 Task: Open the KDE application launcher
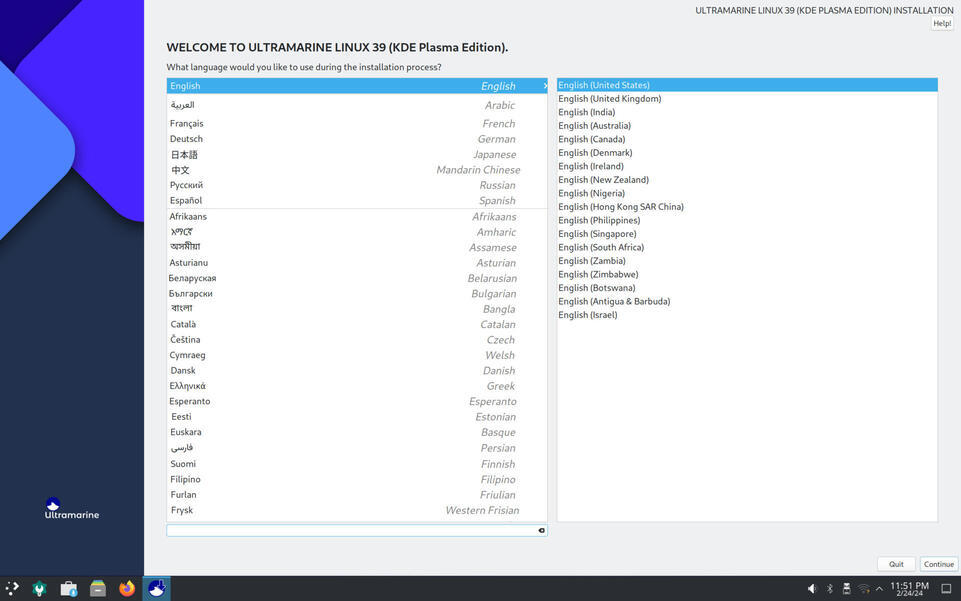(12, 588)
